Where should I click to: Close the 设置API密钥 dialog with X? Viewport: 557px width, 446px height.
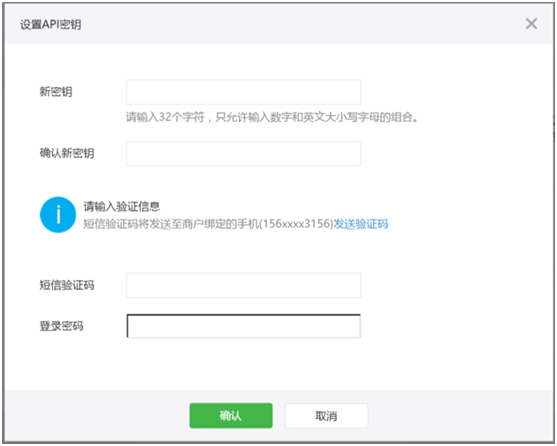coord(531,24)
